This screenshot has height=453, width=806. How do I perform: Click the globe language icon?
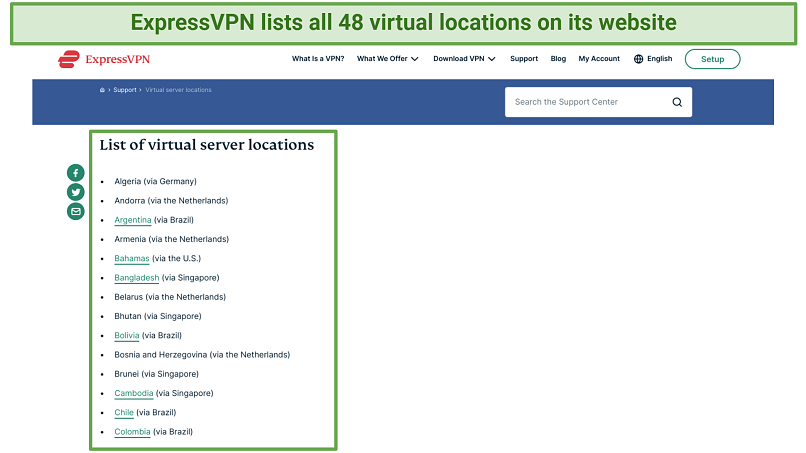638,59
